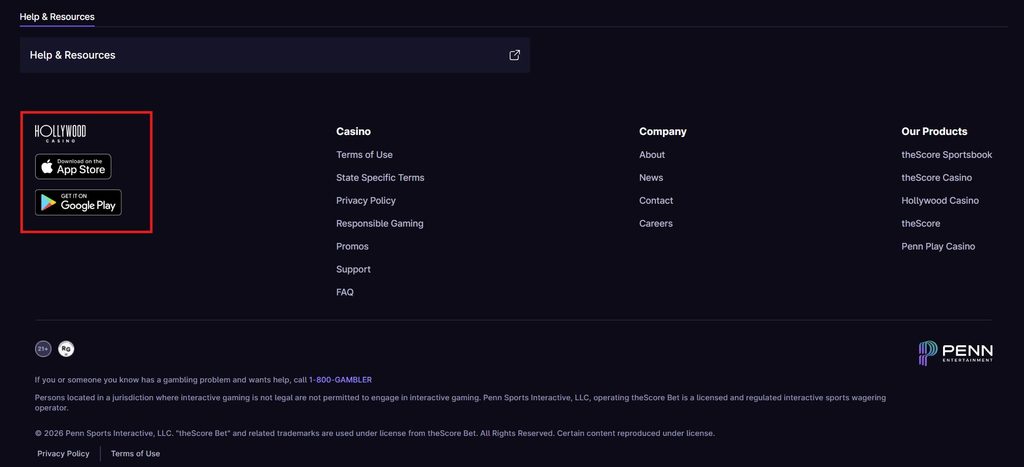
Task: Open Penn Play Casino link
Action: [x=938, y=246]
